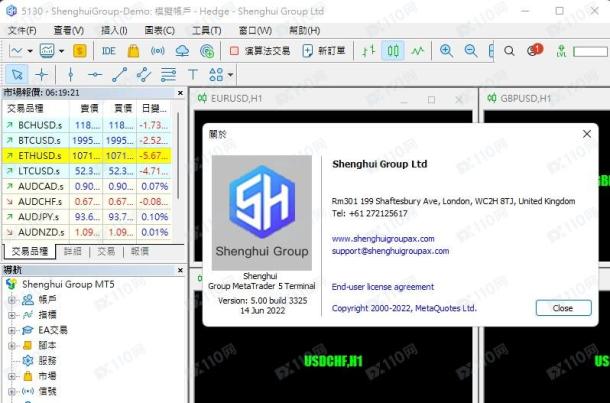This screenshot has height=403, width=610.
Task: Open the indicators chart template icon
Action: tap(47, 51)
